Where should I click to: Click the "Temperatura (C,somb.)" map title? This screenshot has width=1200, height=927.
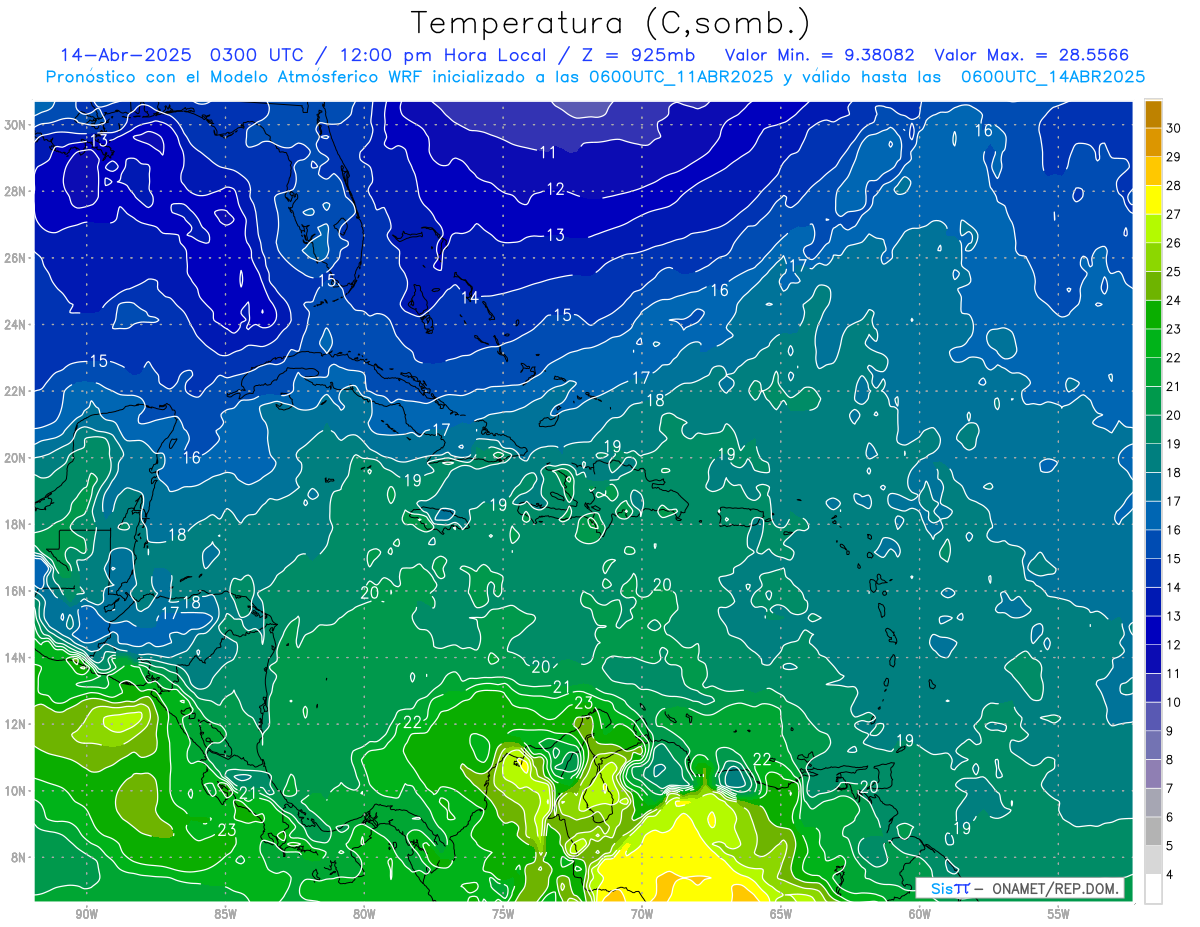pyautogui.click(x=609, y=23)
